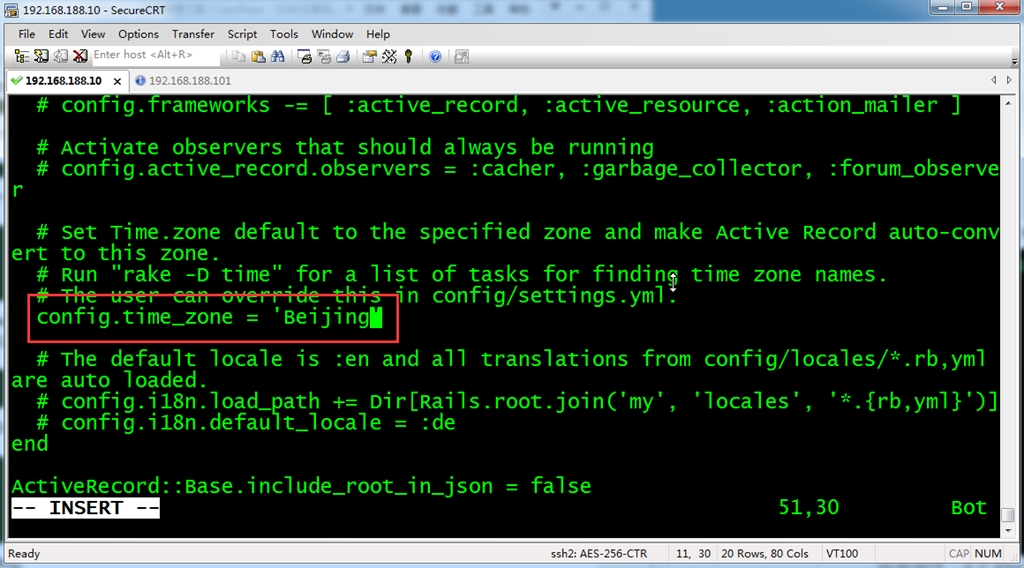
Task: Click the Reconnect toolbar icon
Action: [x=61, y=57]
